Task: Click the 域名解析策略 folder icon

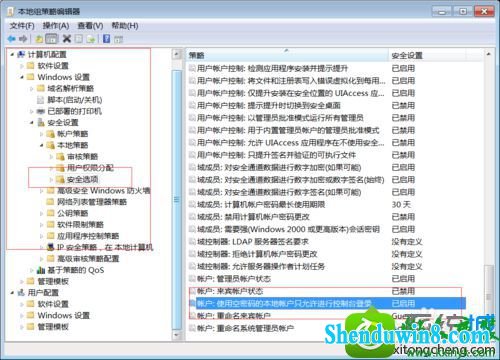Action: (41, 88)
